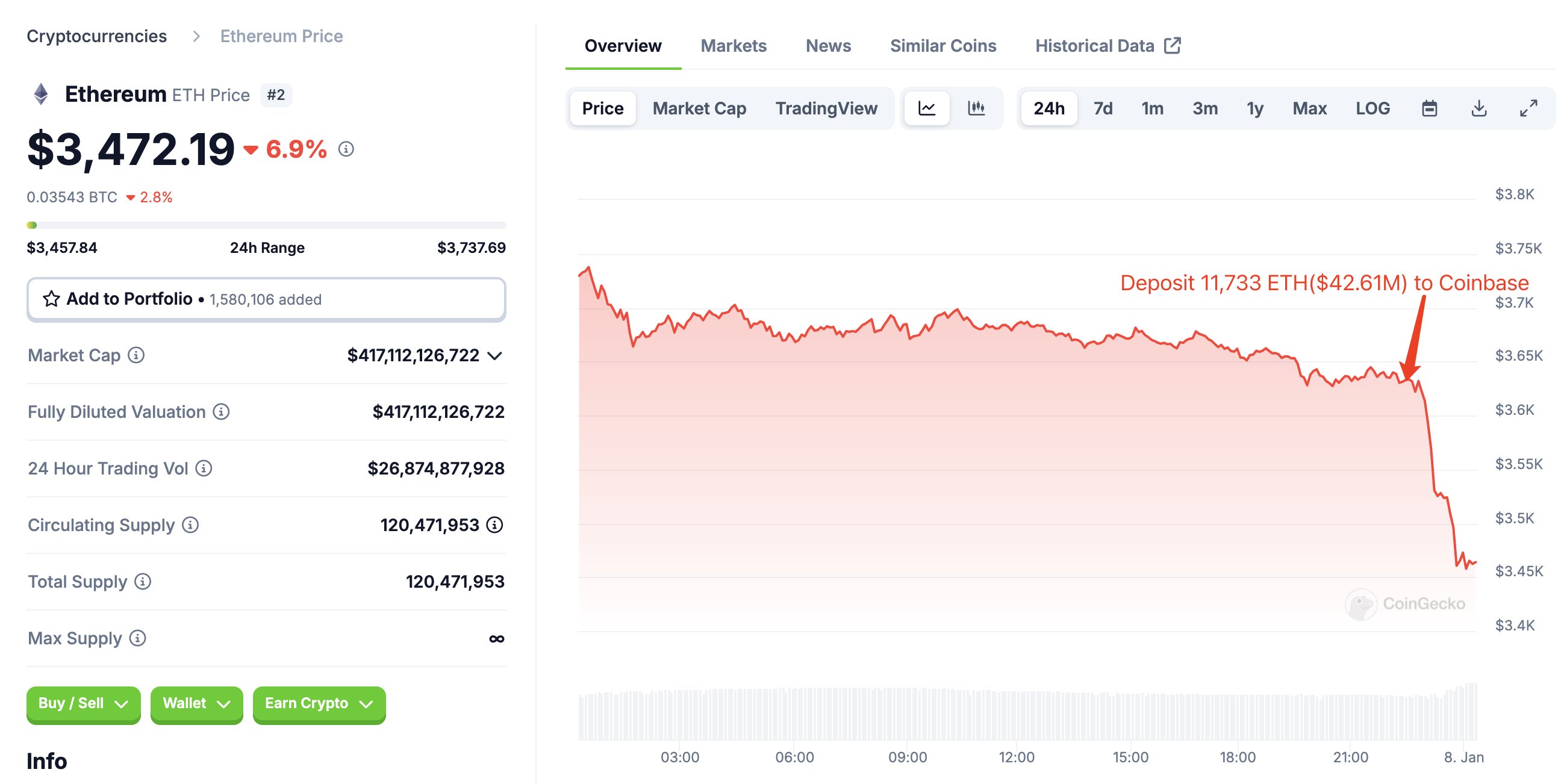The height and width of the screenshot is (784, 1567).
Task: Click info icon beside 24 Hour Trading Vol
Action: pos(204,468)
